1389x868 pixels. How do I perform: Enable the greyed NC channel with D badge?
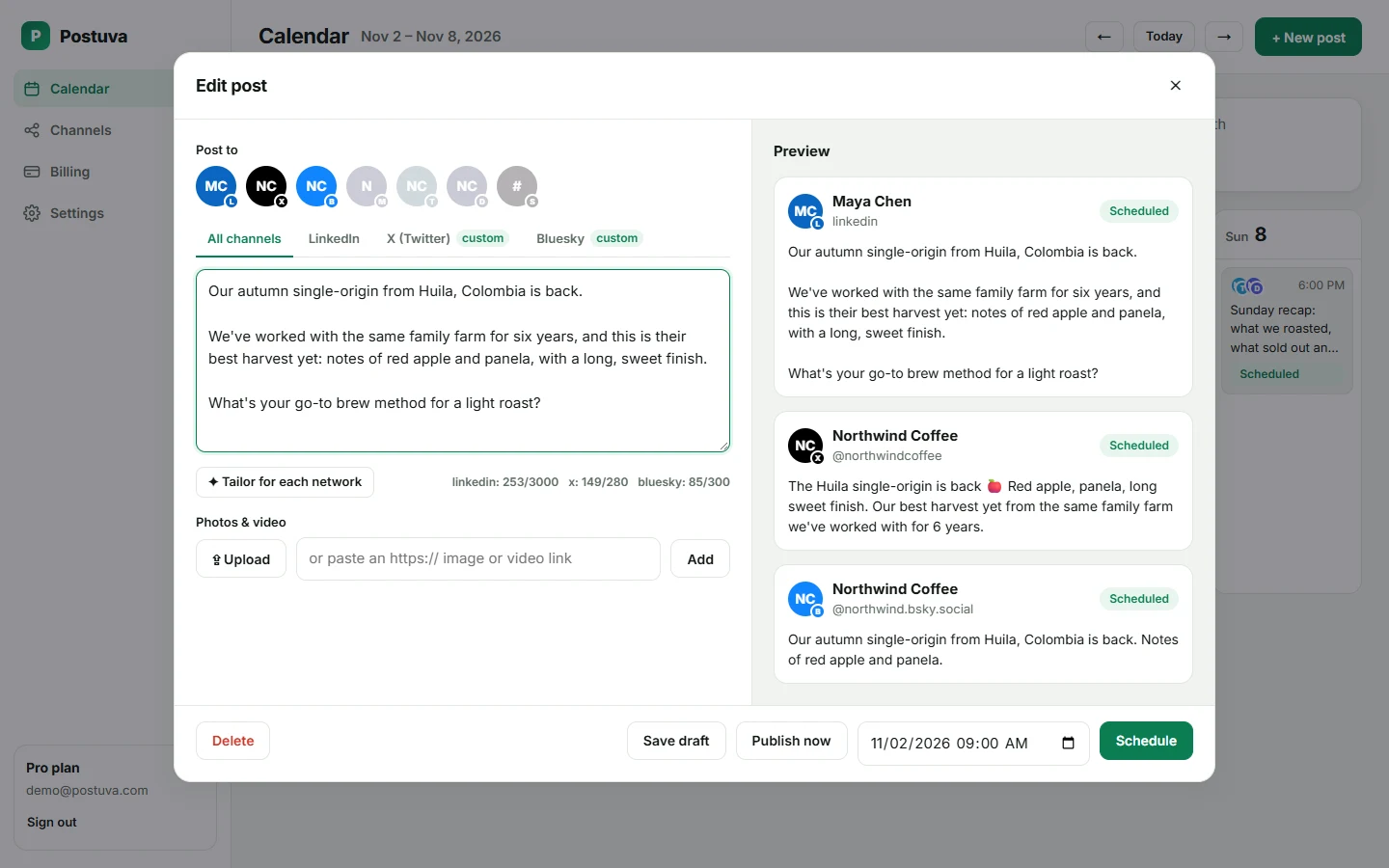[x=467, y=186]
